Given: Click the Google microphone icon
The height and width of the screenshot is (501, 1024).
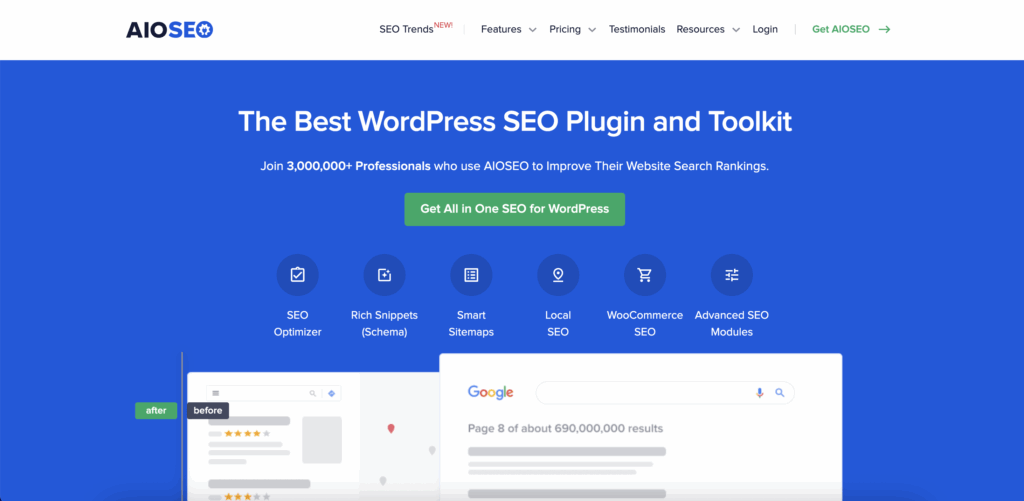Looking at the screenshot, I should pos(760,393).
